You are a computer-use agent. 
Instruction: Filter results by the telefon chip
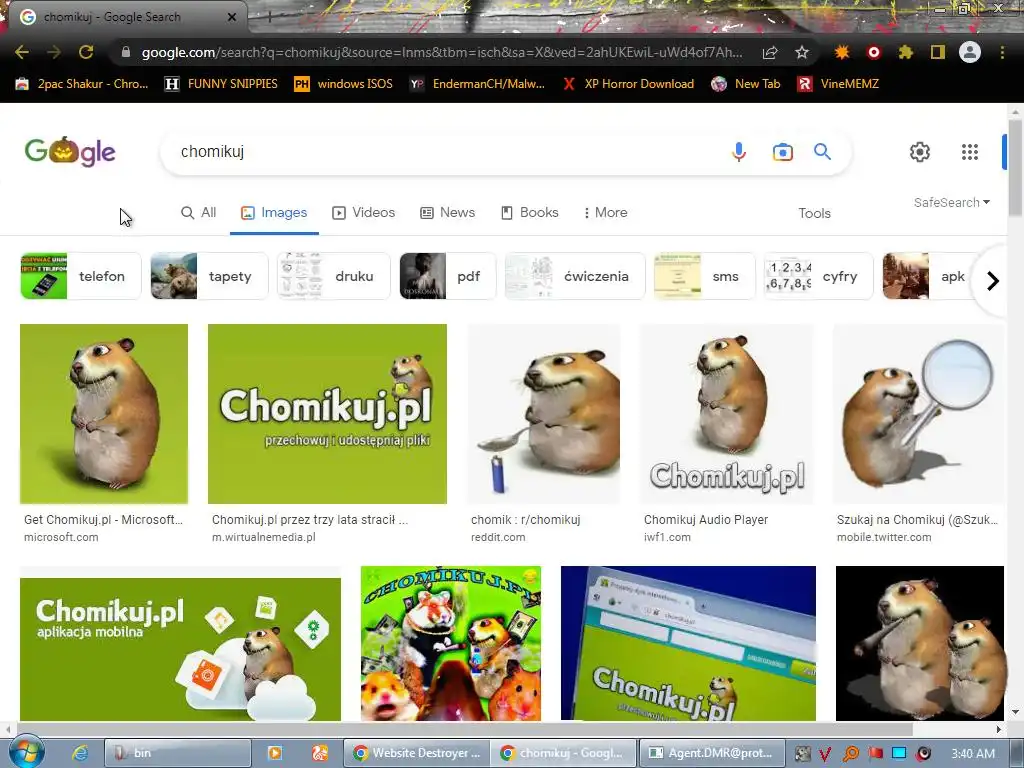coord(80,276)
